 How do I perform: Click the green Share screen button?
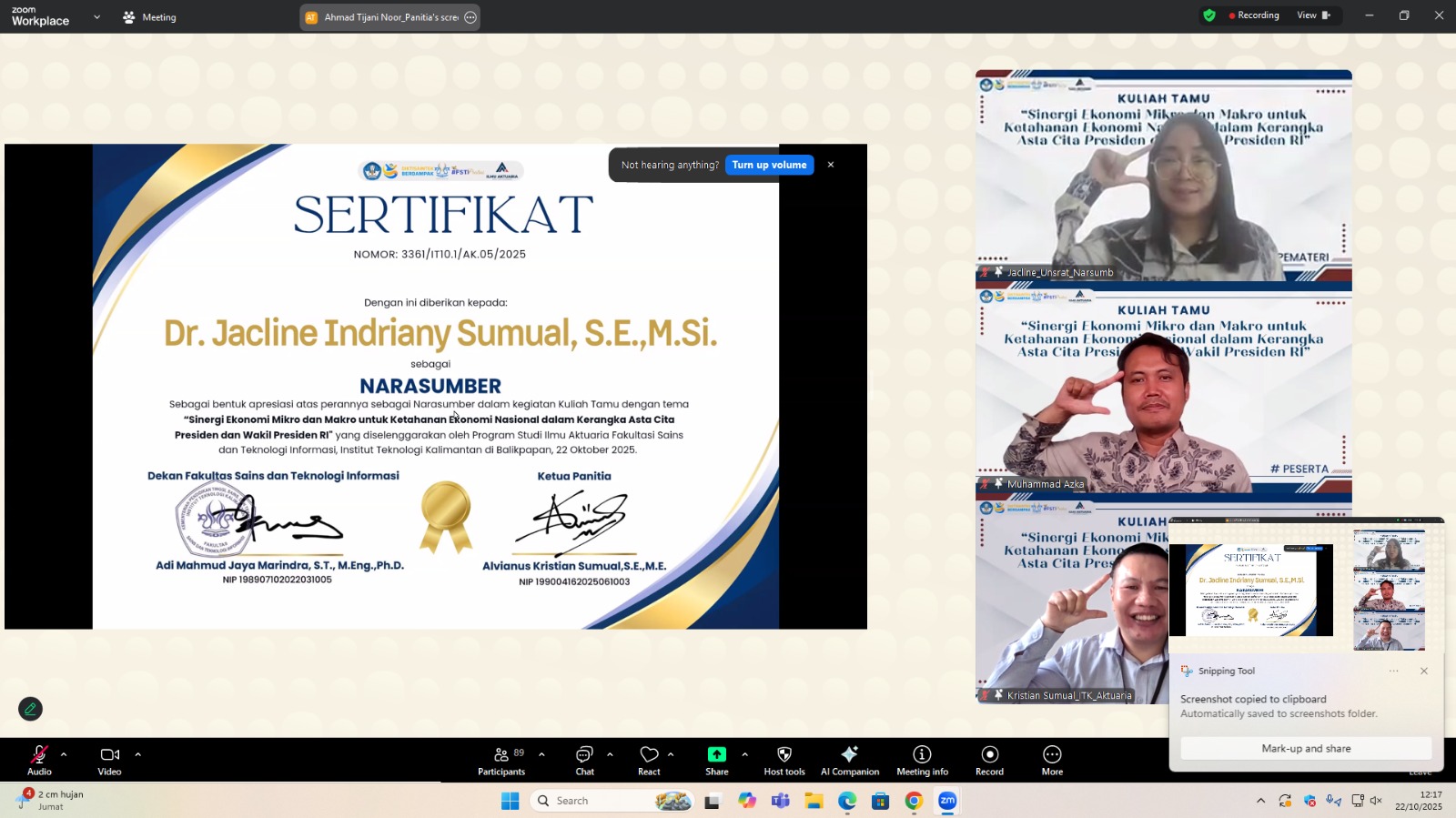[717, 760]
